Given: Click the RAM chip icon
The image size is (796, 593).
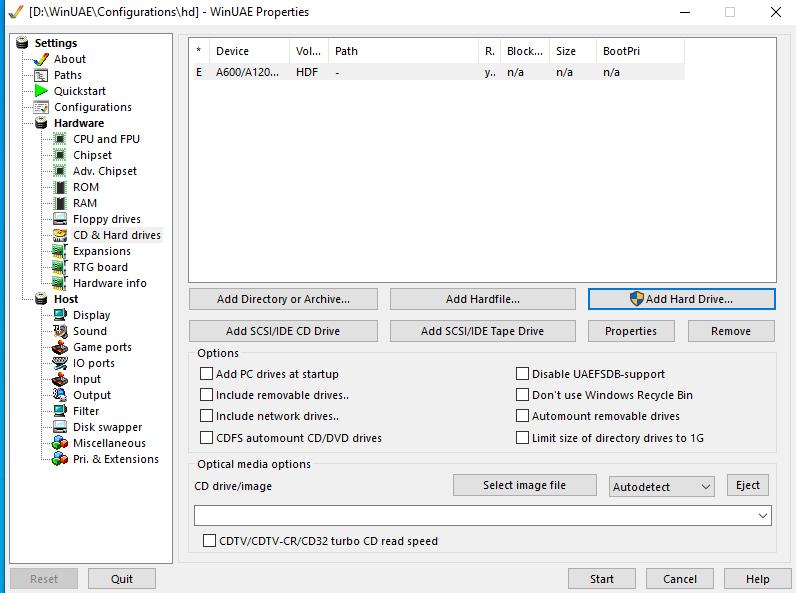Looking at the screenshot, I should pos(60,203).
